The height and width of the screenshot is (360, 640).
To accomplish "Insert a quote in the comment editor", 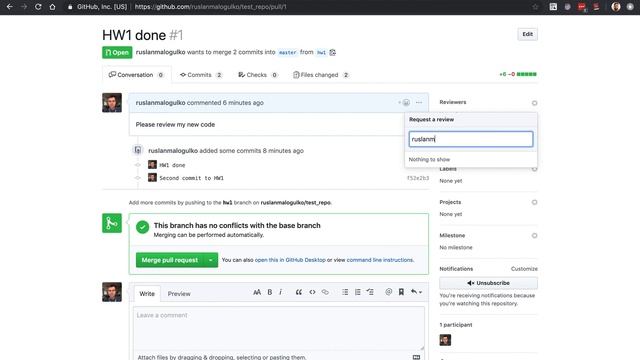I will click(x=299, y=292).
